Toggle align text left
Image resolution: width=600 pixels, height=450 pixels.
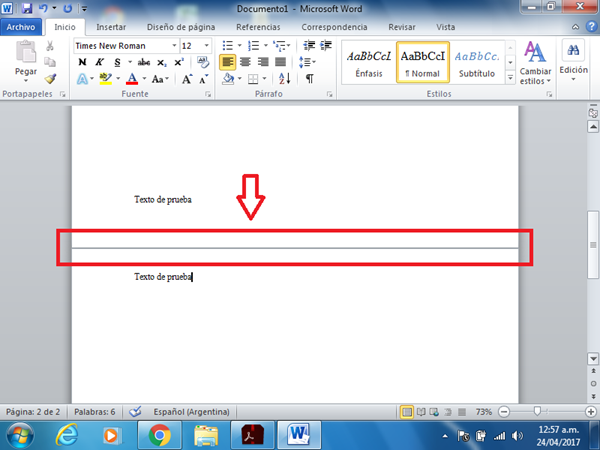227,62
